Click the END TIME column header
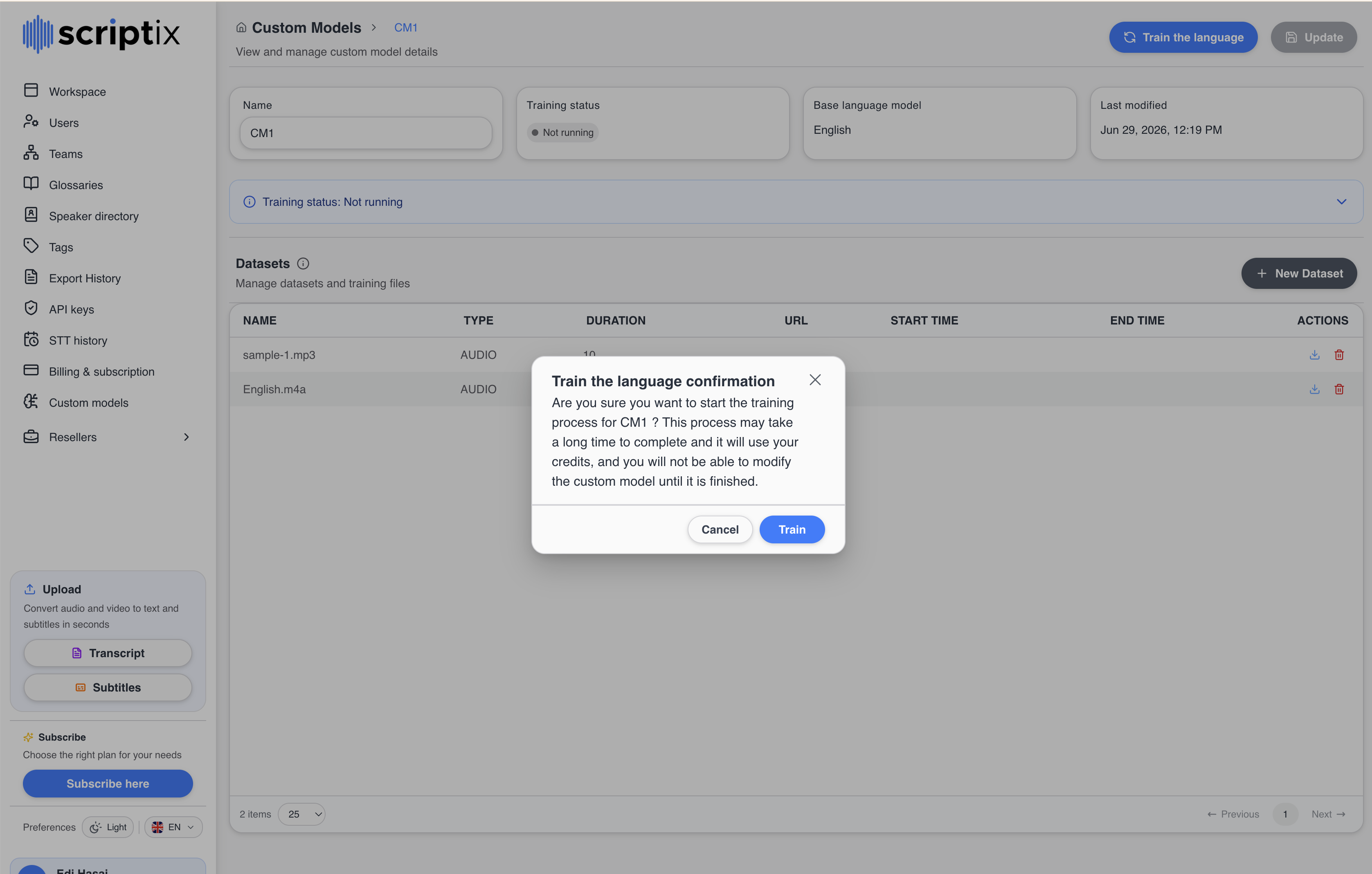Viewport: 1372px width, 874px height. tap(1137, 320)
